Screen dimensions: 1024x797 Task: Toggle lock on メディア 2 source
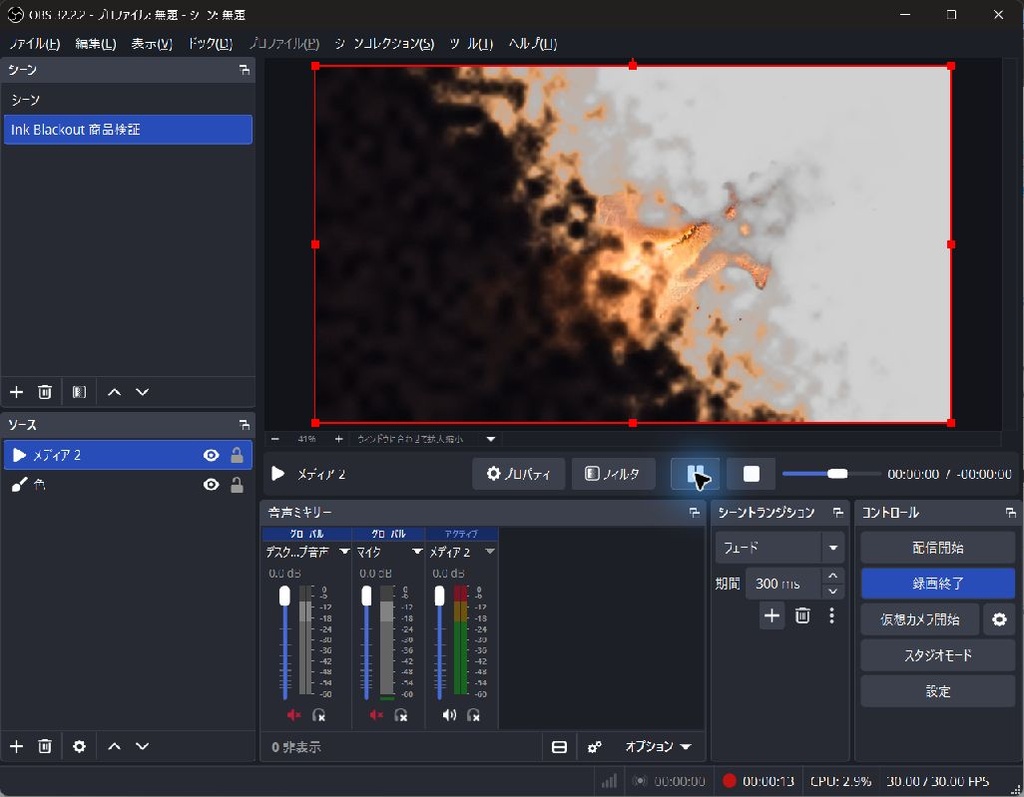pyautogui.click(x=237, y=455)
